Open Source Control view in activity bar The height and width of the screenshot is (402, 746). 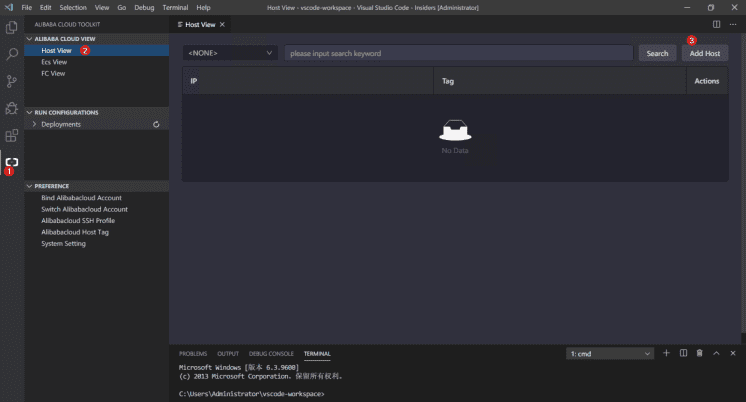click(x=11, y=81)
